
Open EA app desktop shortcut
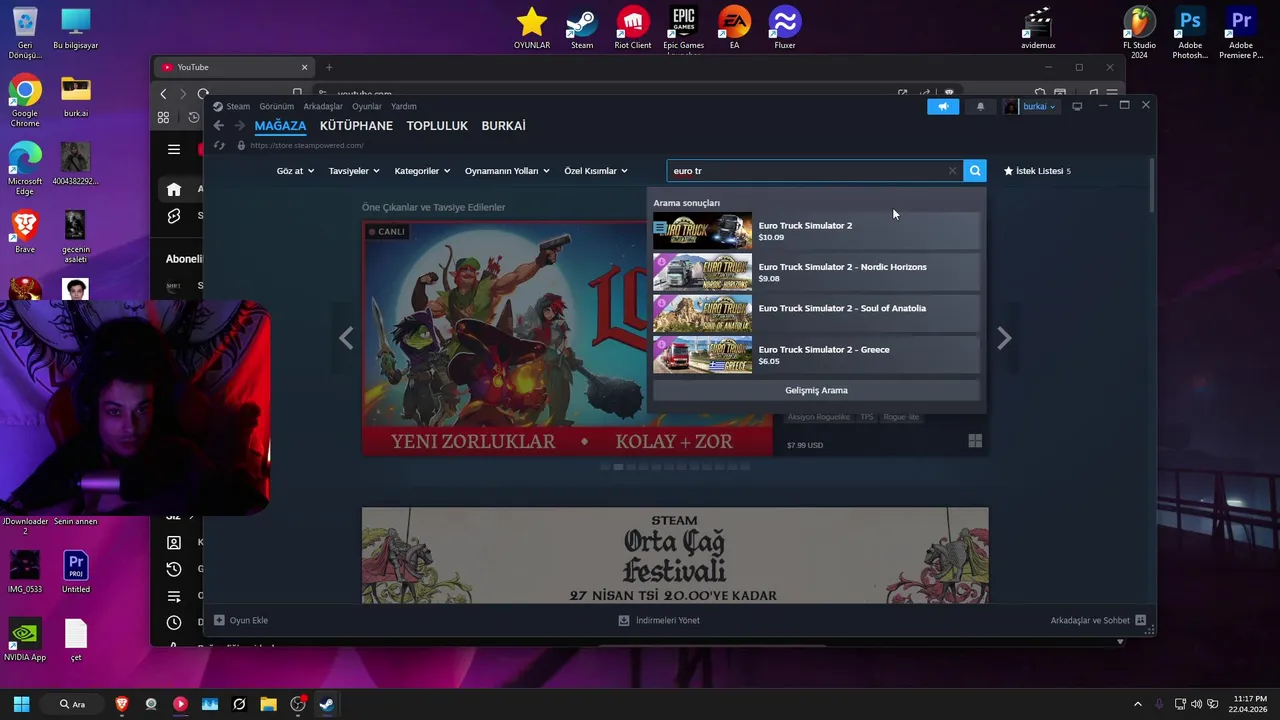coord(734,27)
